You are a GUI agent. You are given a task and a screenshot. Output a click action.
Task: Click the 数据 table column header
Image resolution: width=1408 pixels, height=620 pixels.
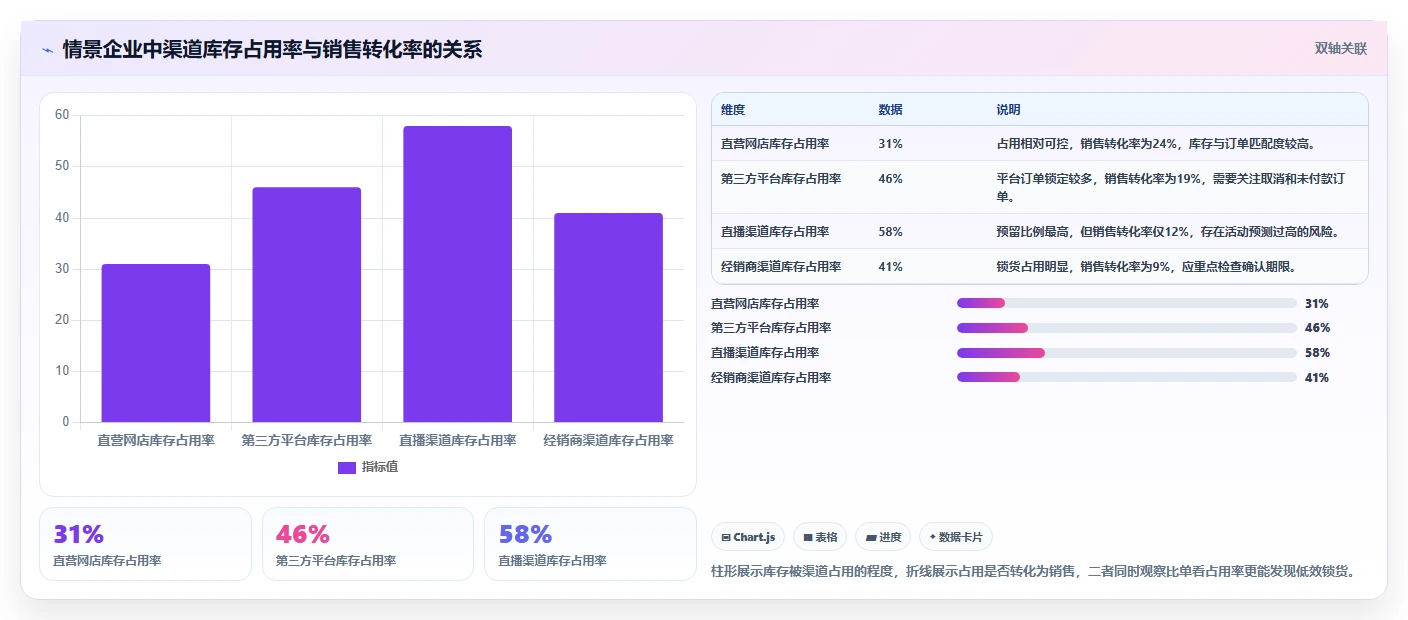(x=890, y=110)
